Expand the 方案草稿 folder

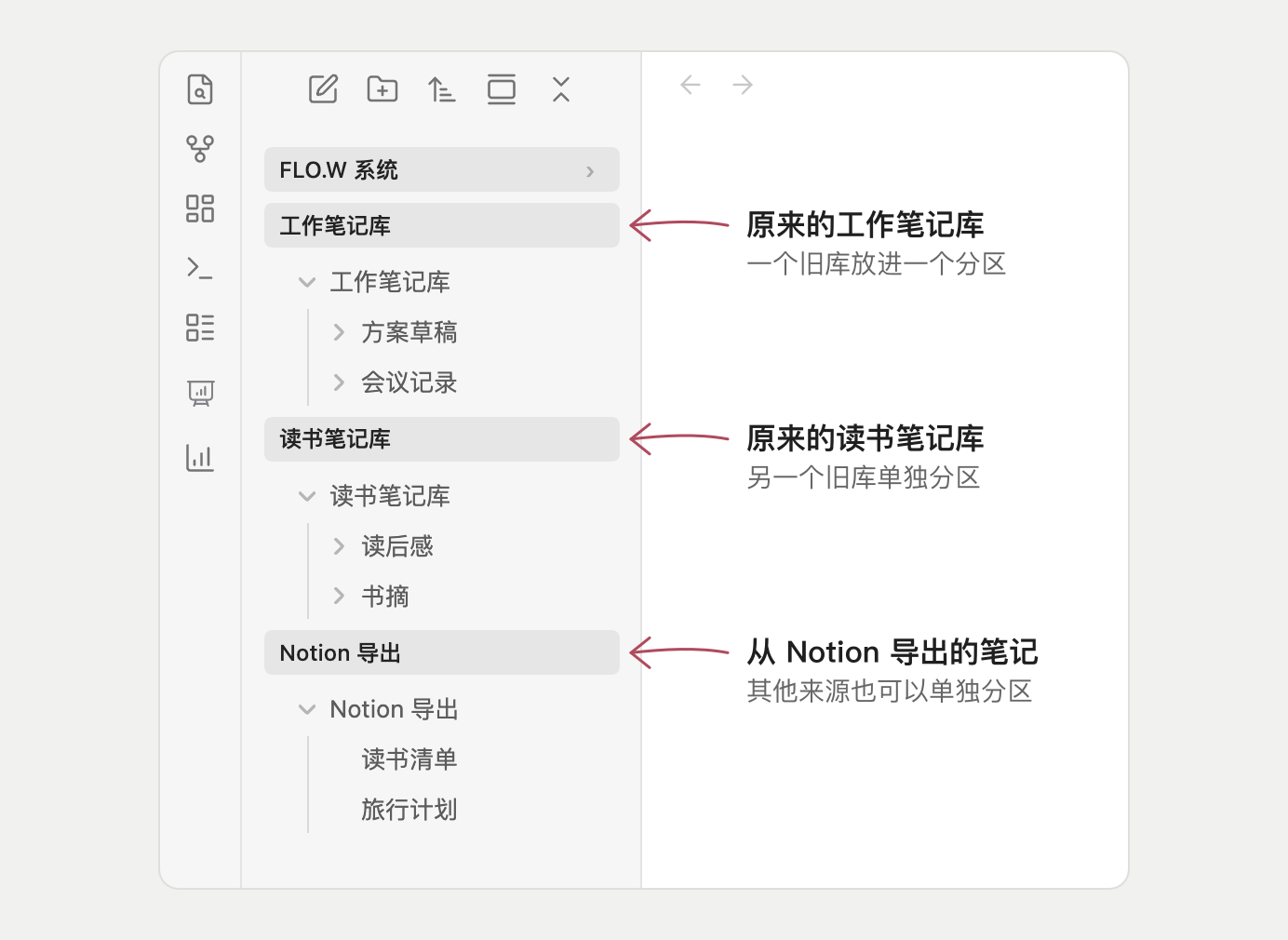(x=339, y=332)
